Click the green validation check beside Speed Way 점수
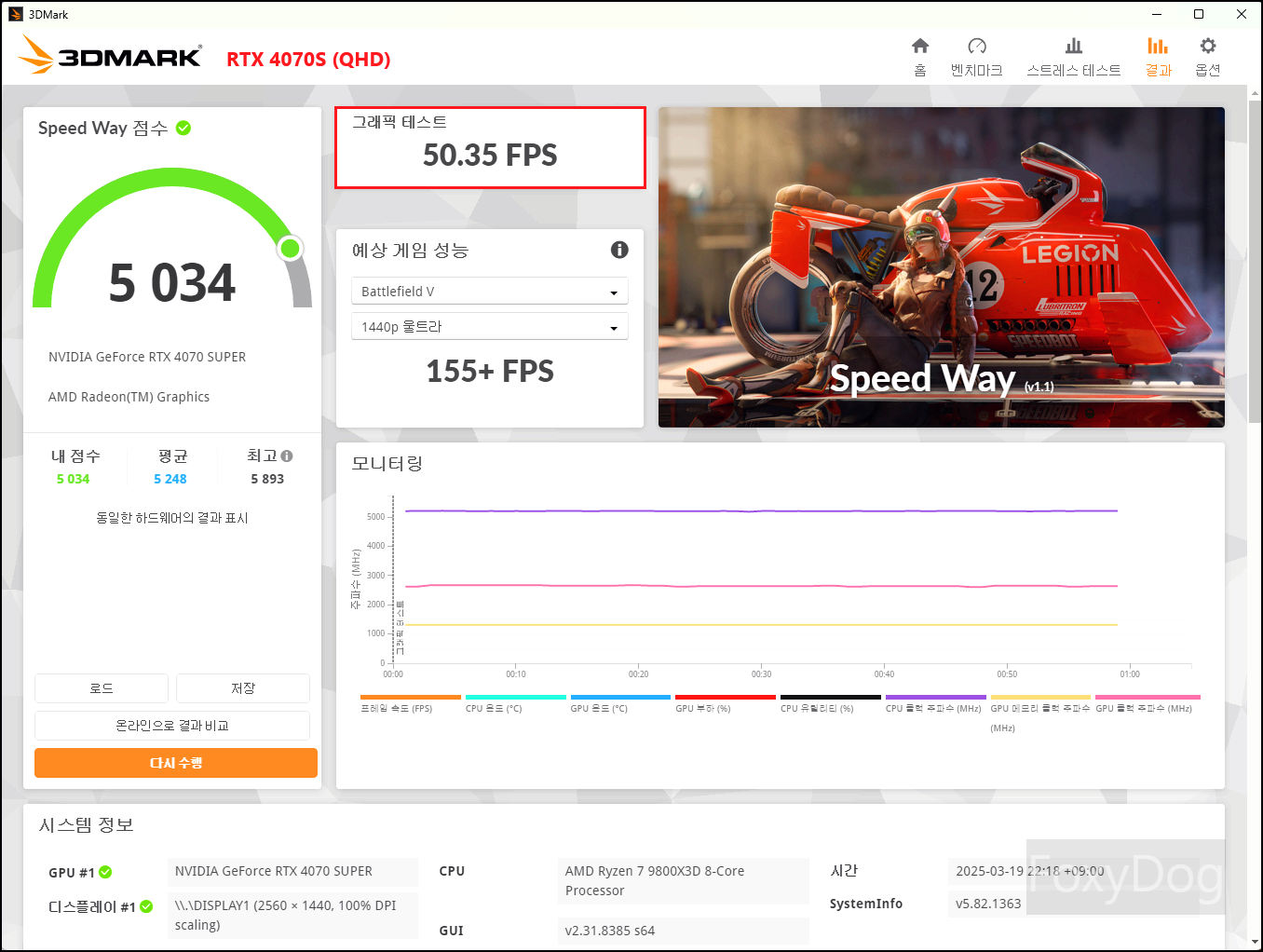 (x=183, y=128)
